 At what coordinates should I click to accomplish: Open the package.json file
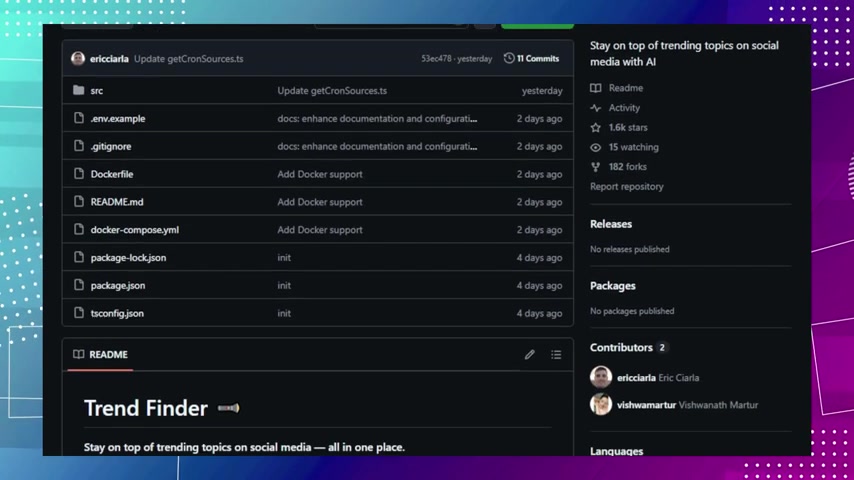pyautogui.click(x=117, y=286)
